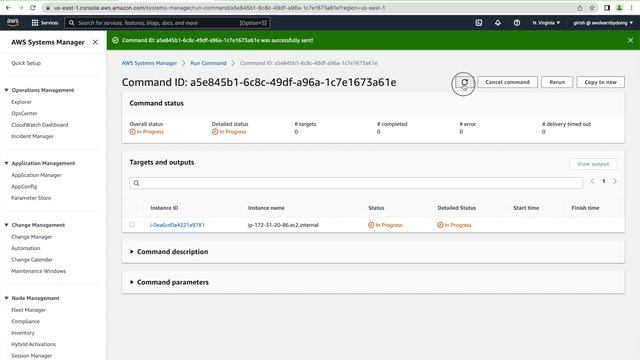Screen dimensions: 640x360
Task: Refresh the command status
Action: 464,82
